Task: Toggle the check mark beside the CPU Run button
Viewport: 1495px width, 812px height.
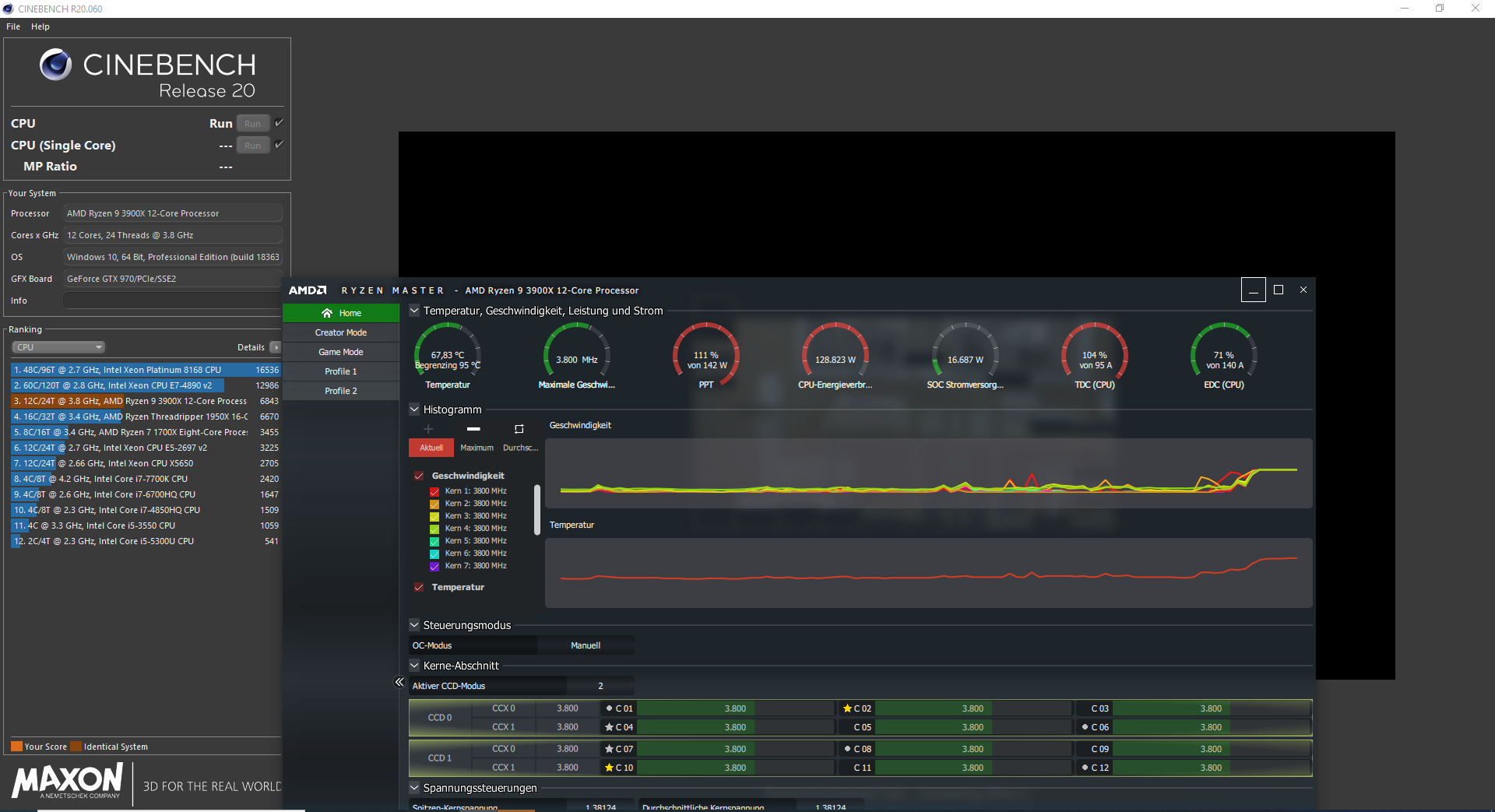Action: coord(279,123)
